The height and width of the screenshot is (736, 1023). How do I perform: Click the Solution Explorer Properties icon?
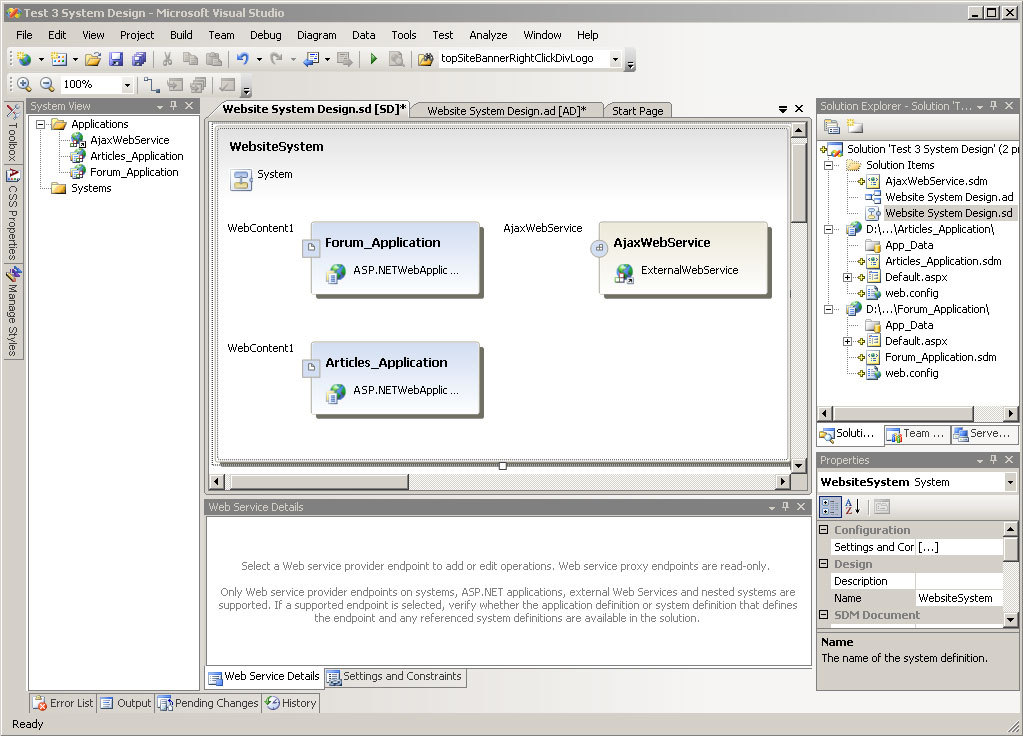(x=831, y=127)
